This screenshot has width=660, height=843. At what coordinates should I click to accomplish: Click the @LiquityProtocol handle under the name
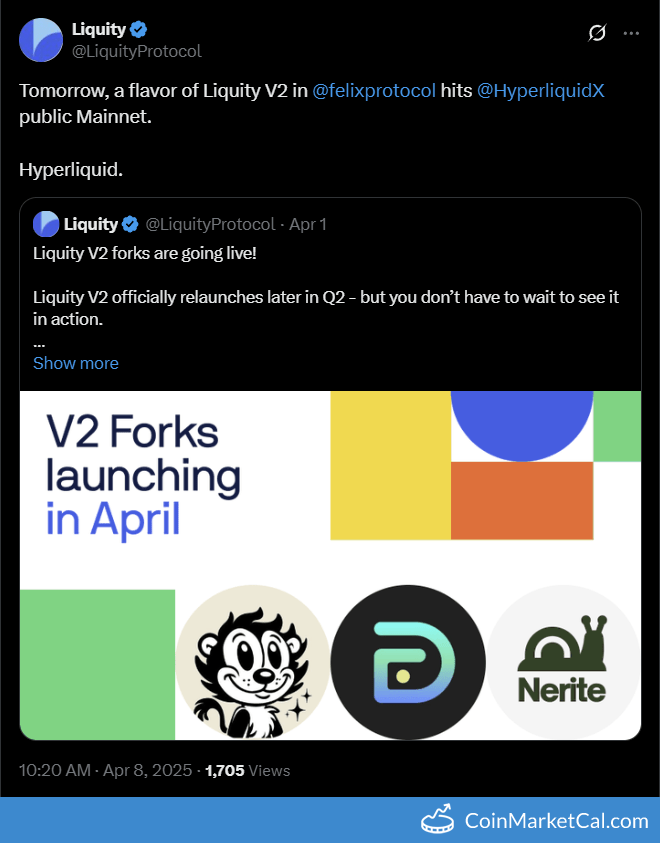point(136,51)
